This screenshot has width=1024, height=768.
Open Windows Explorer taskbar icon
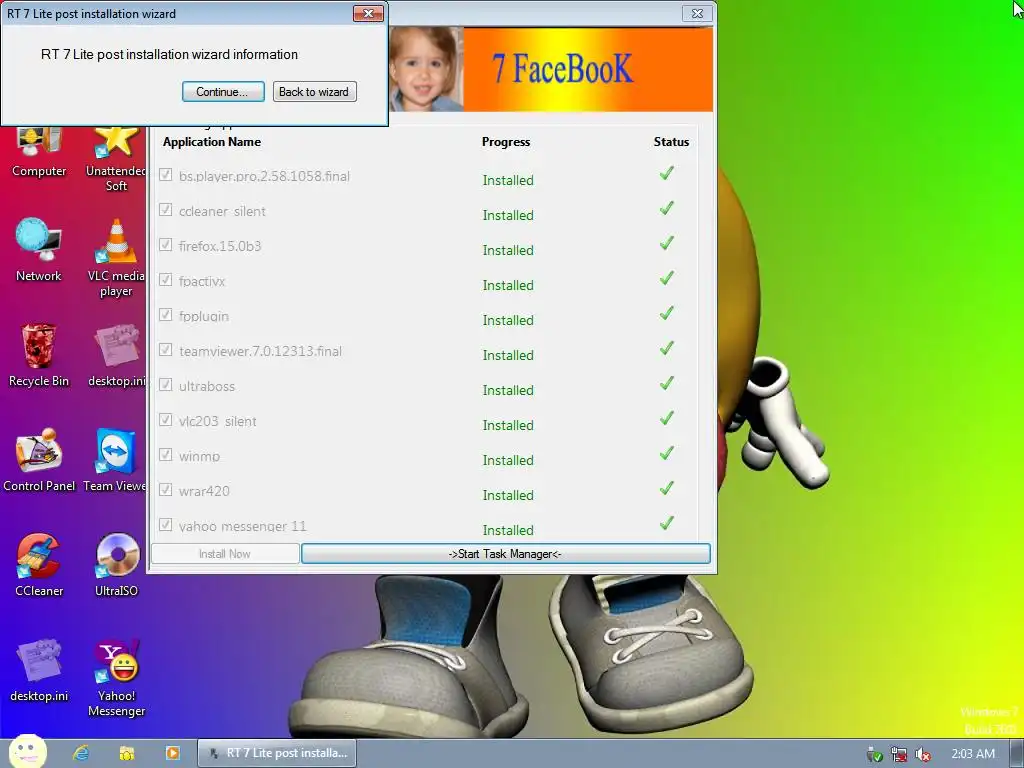(x=127, y=753)
